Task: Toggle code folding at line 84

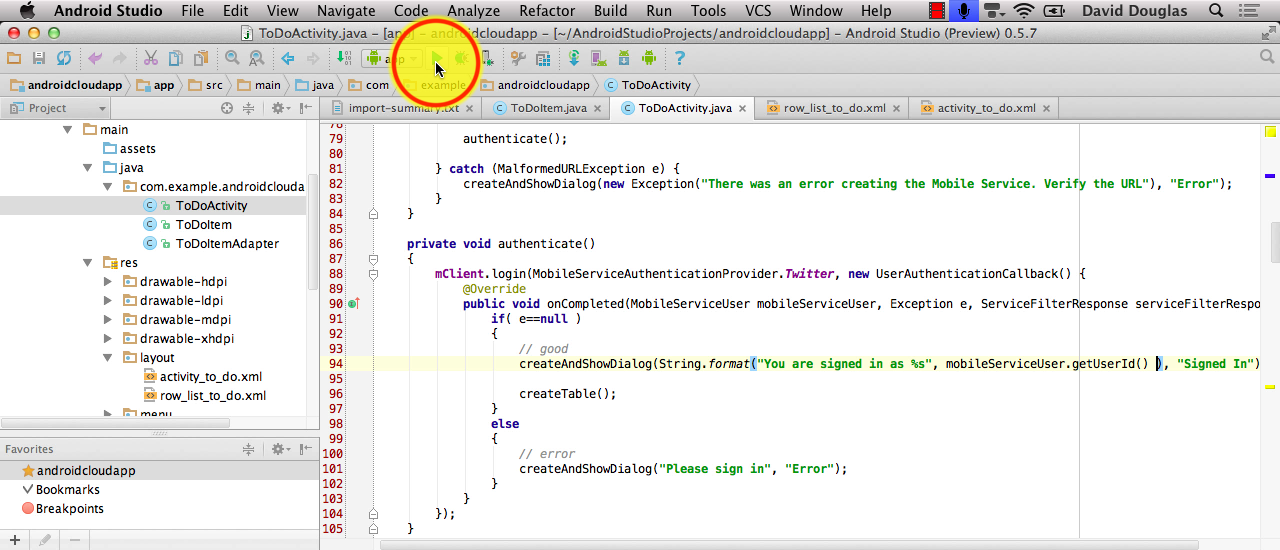Action: [373, 213]
